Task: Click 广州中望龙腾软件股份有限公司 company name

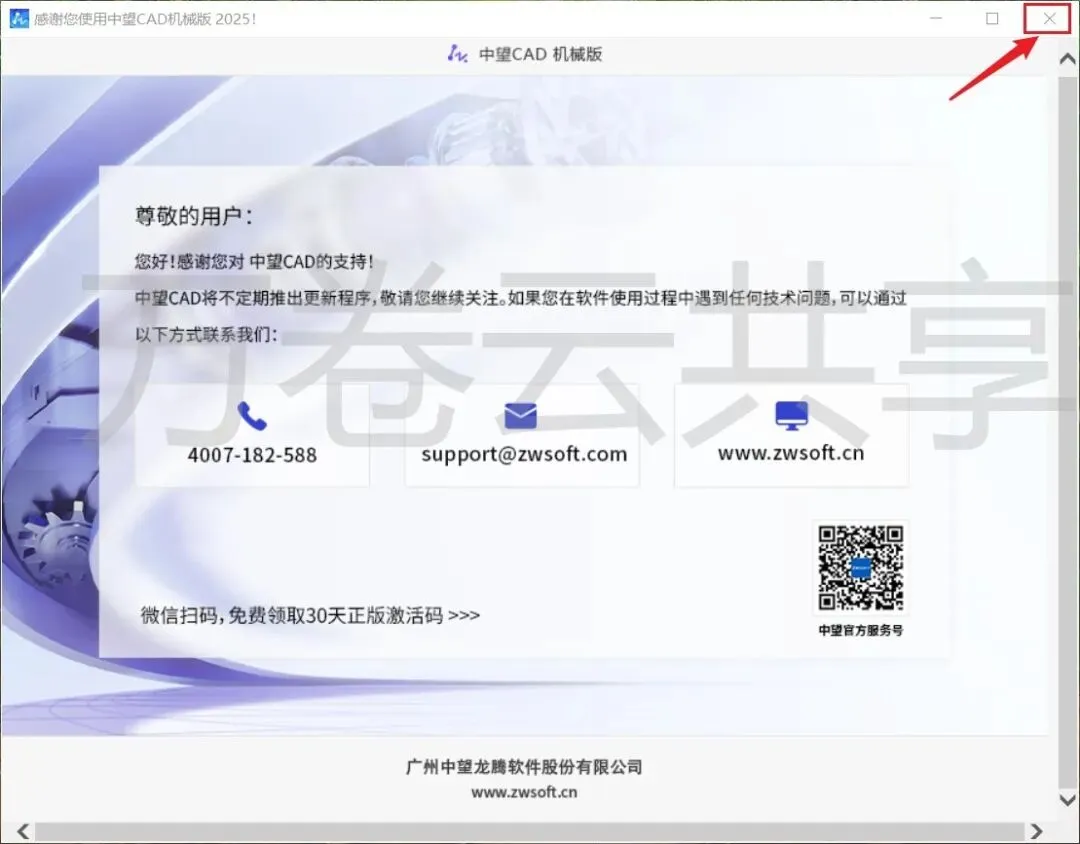Action: tap(523, 767)
